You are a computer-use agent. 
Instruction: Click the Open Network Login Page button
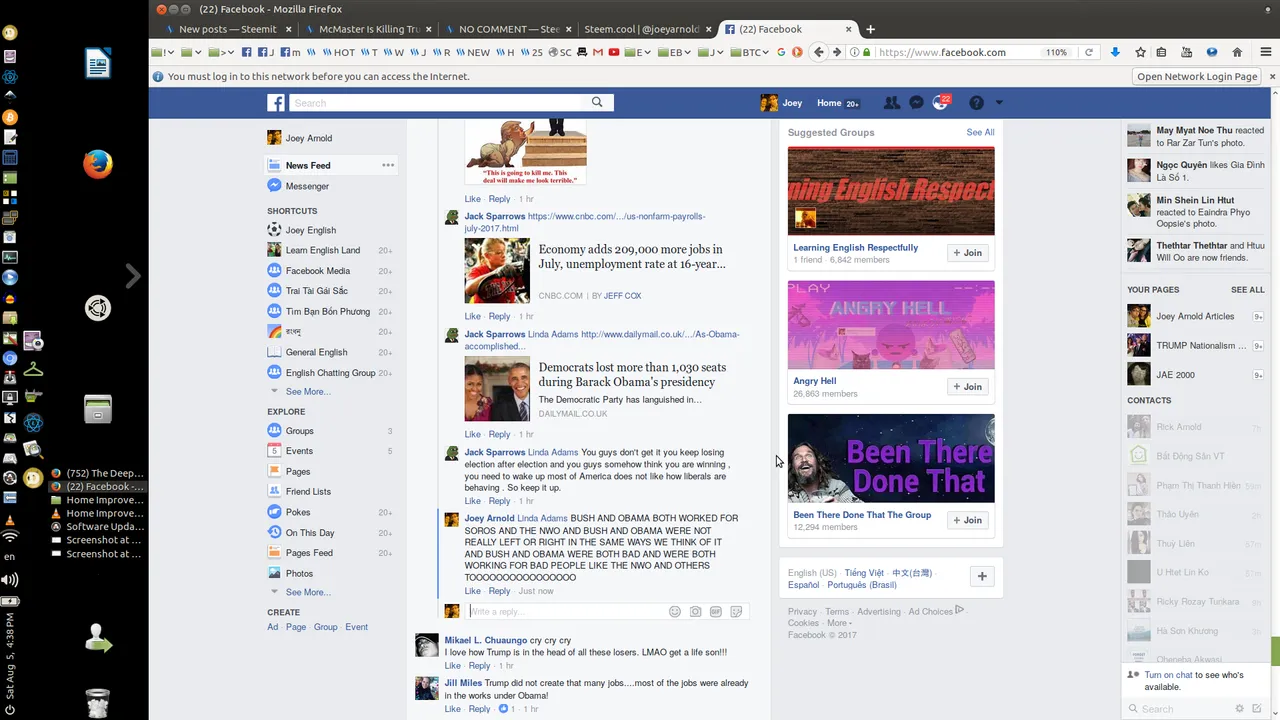(x=1197, y=76)
